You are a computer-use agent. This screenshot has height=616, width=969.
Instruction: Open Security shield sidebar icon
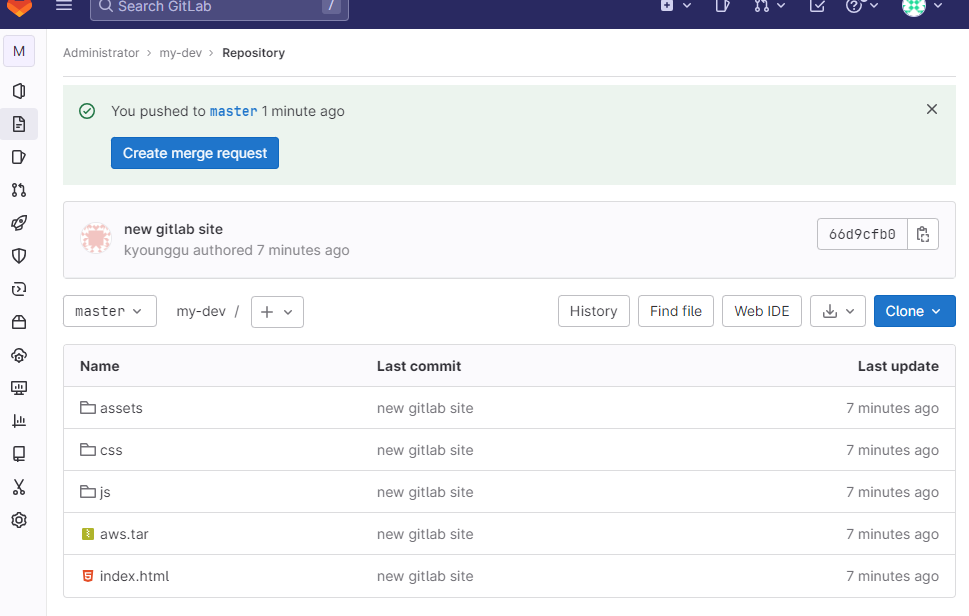(19, 256)
